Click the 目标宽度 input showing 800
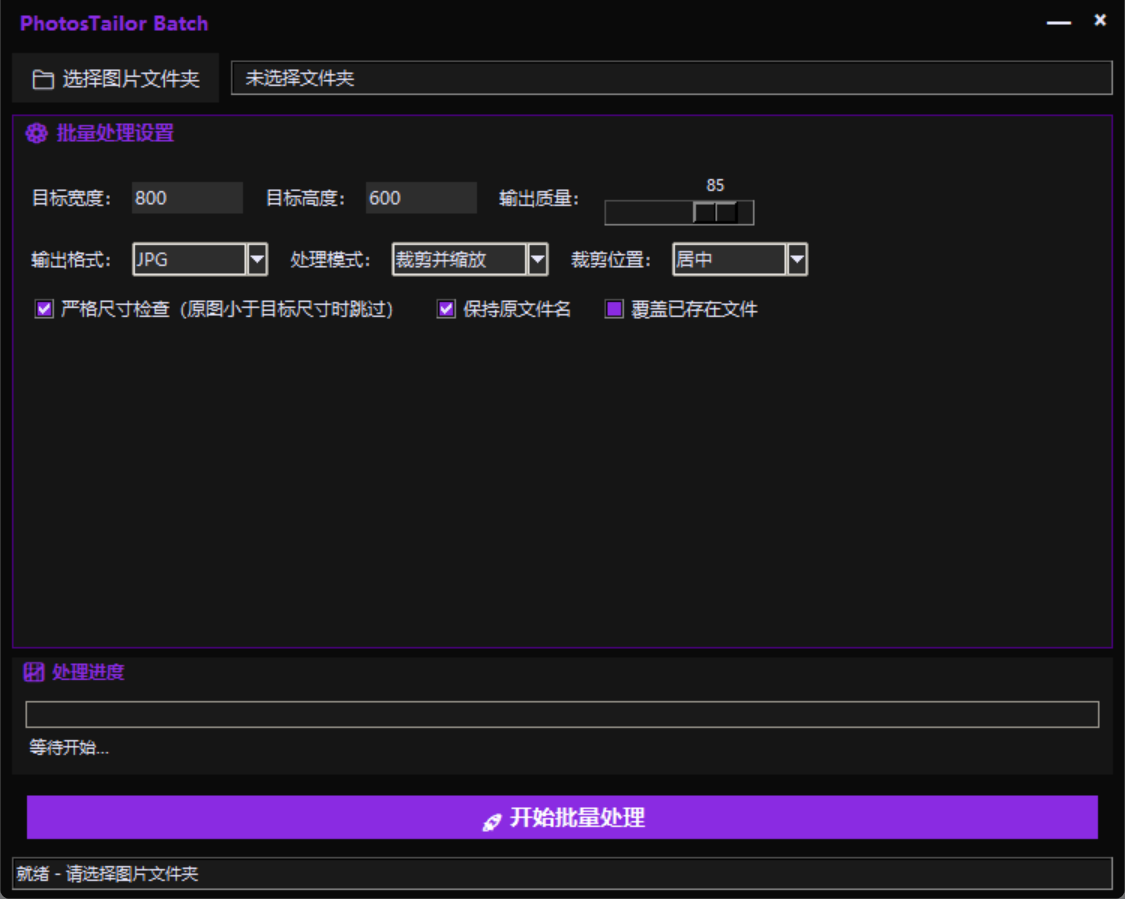 point(187,198)
